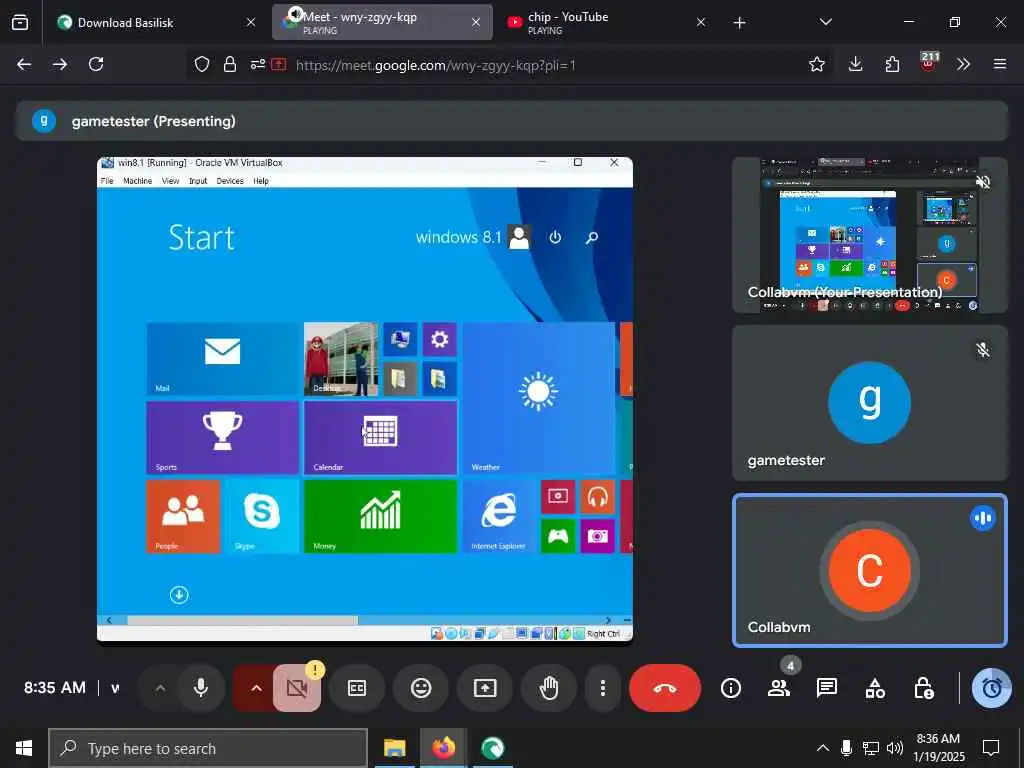The height and width of the screenshot is (768, 1024).
Task: Expand audio settings chevron beside microphone
Action: point(160,688)
